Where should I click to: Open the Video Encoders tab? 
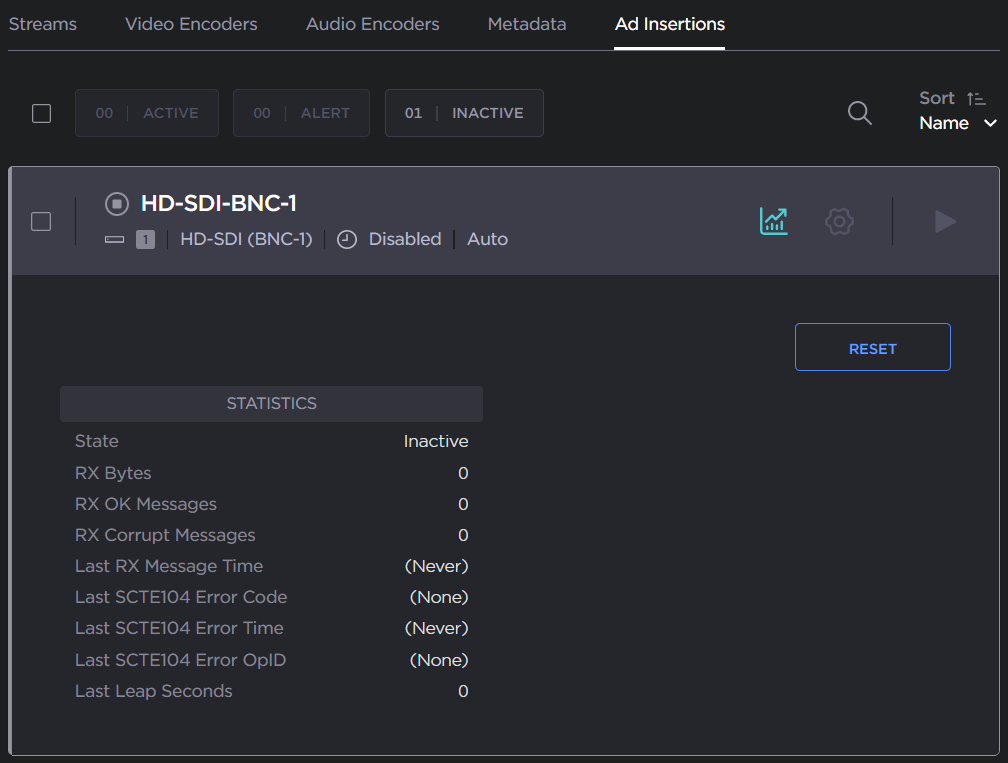point(191,24)
